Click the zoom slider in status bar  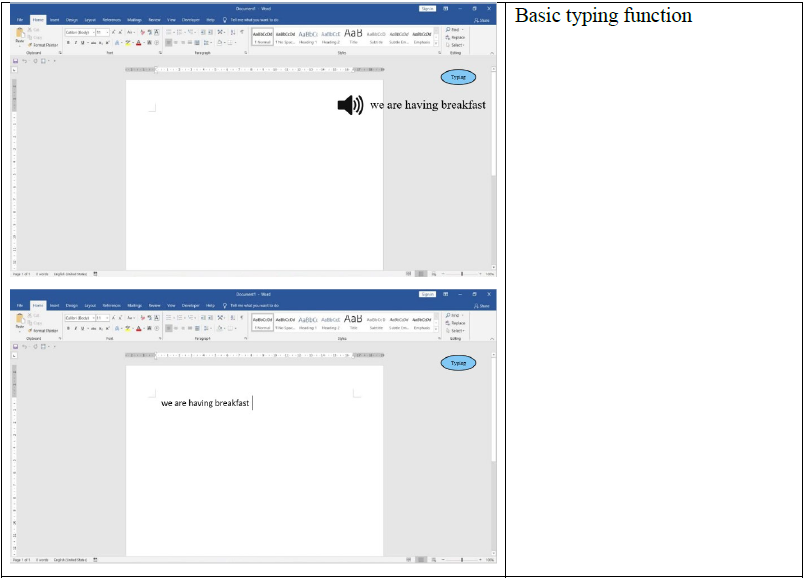pyautogui.click(x=462, y=273)
